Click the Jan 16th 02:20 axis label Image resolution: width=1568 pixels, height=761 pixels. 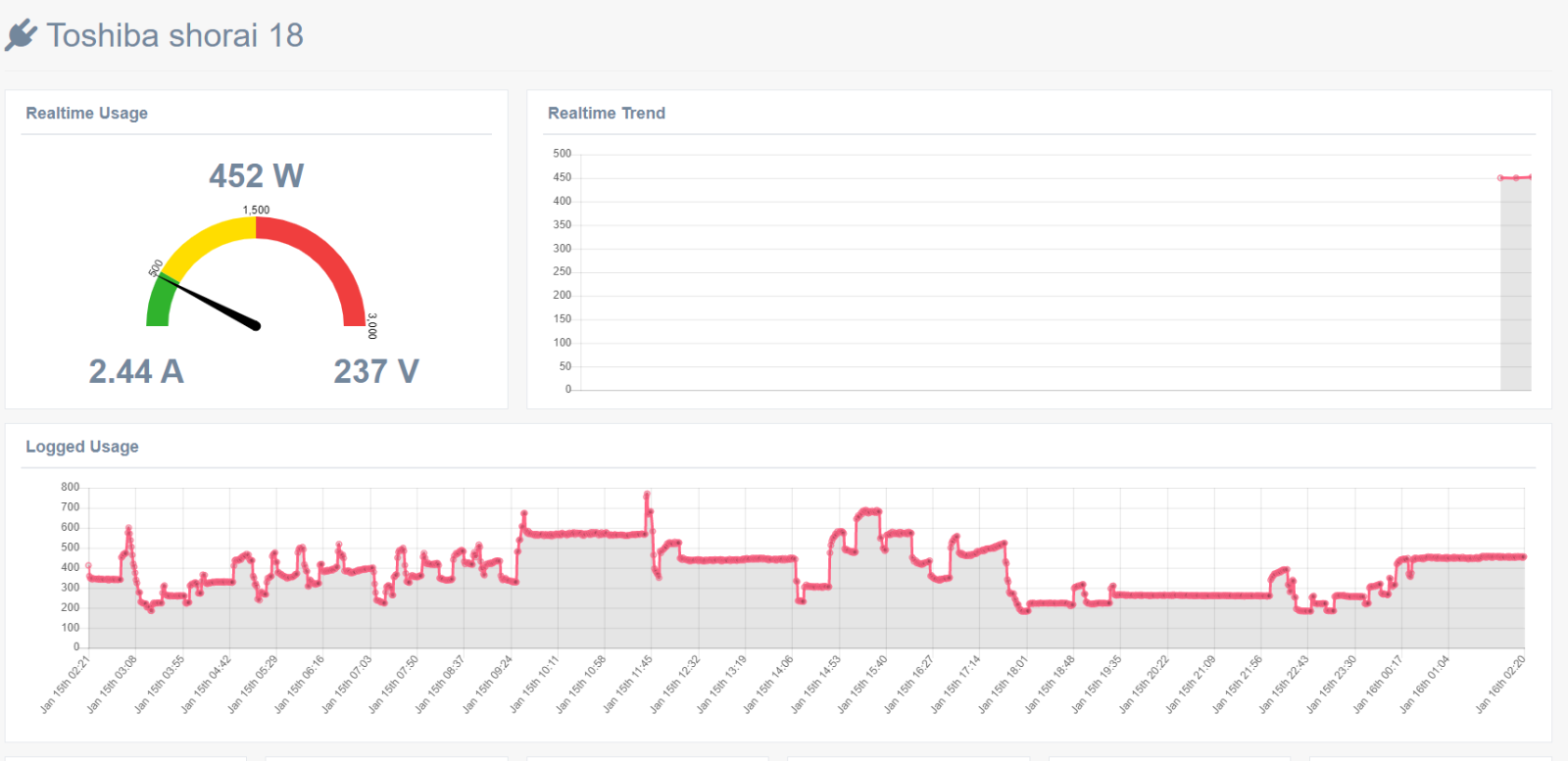click(x=1500, y=684)
